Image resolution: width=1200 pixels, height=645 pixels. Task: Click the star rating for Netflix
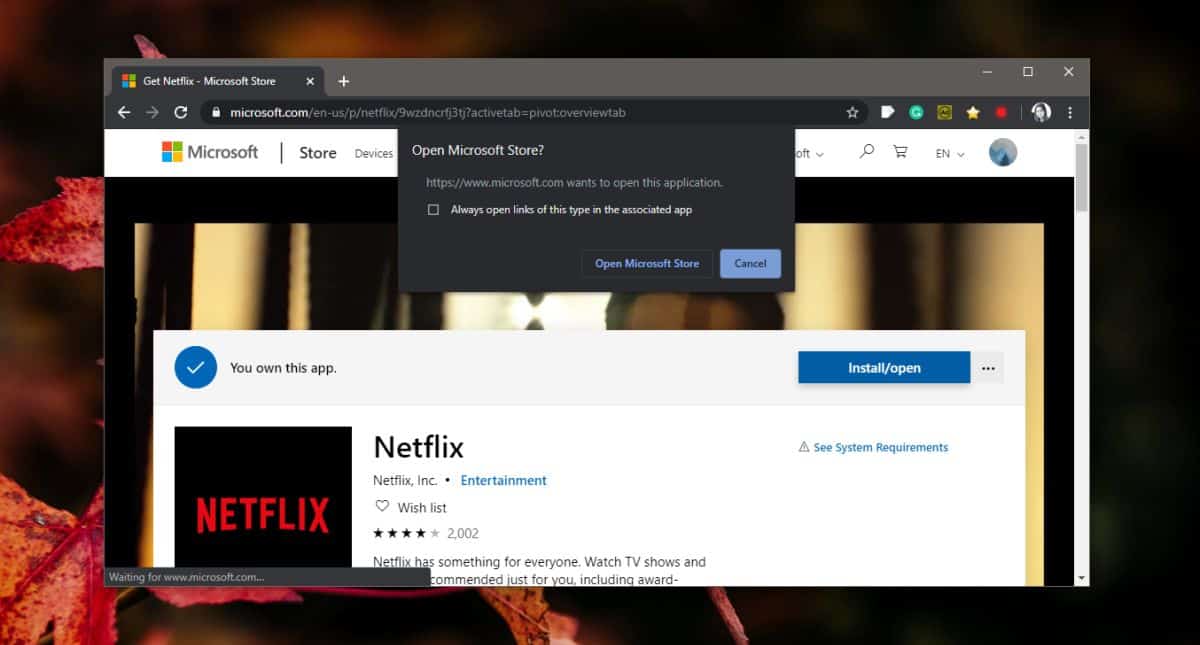pyautogui.click(x=407, y=533)
